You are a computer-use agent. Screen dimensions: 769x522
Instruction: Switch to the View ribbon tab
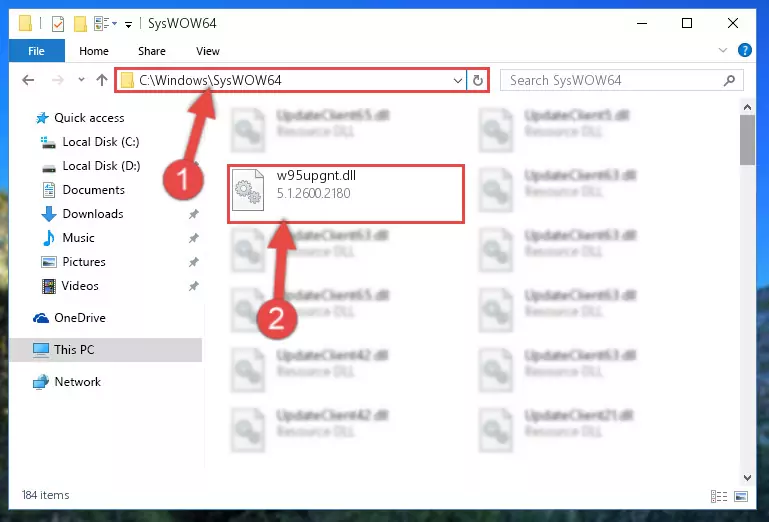click(207, 51)
